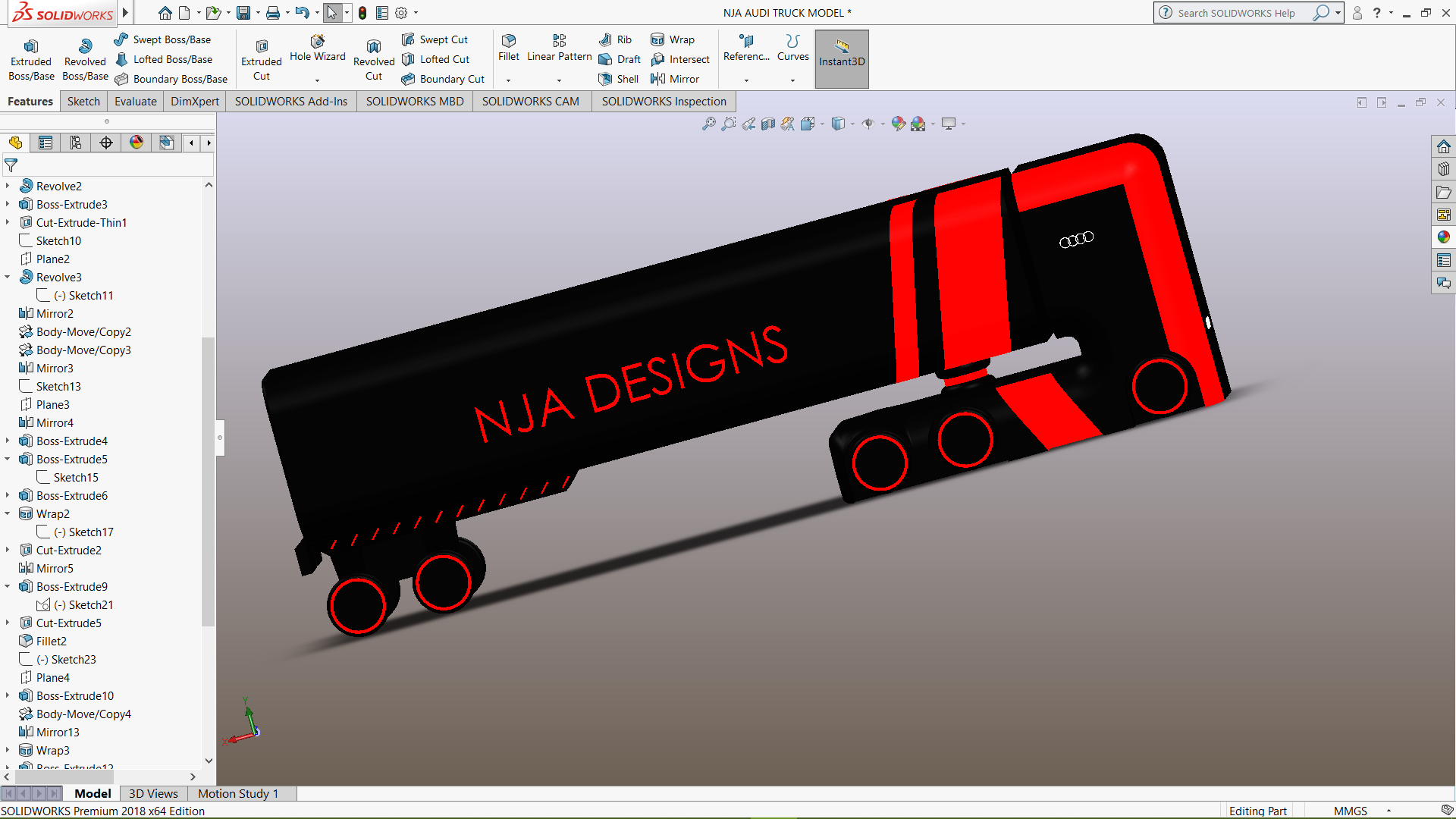The width and height of the screenshot is (1456, 819).
Task: Click Zoom to Fit in view toolbar
Action: (708, 124)
